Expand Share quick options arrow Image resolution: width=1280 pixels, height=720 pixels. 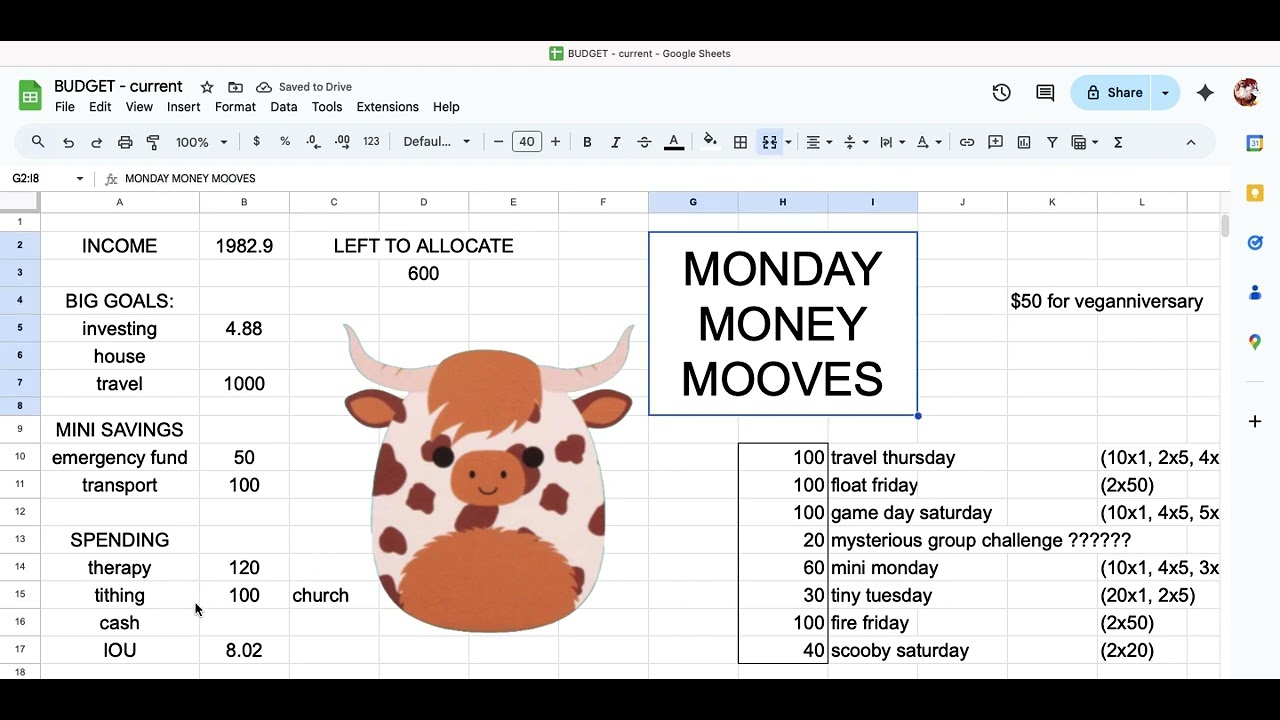[1166, 93]
